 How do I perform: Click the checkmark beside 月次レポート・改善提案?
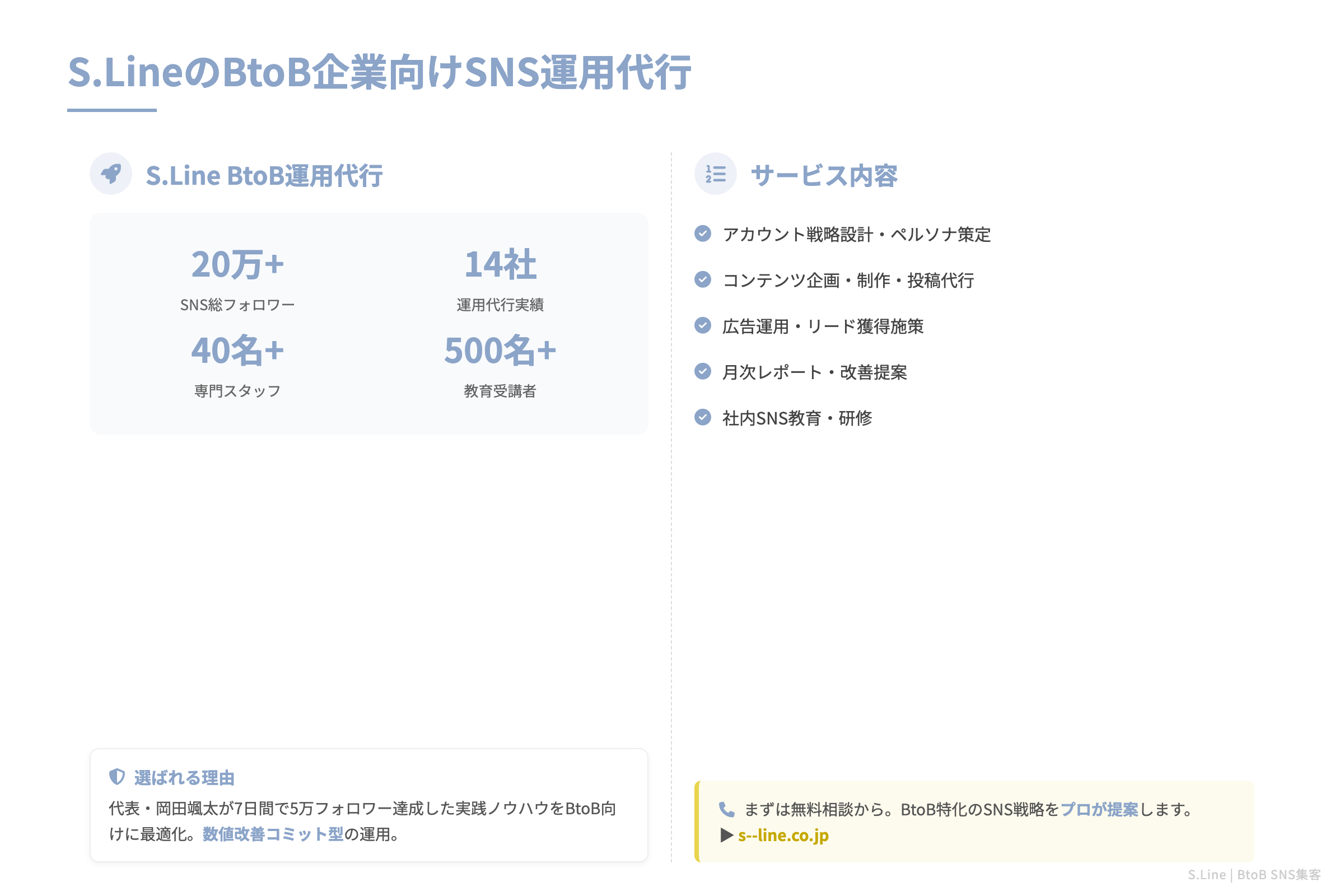[x=702, y=371]
